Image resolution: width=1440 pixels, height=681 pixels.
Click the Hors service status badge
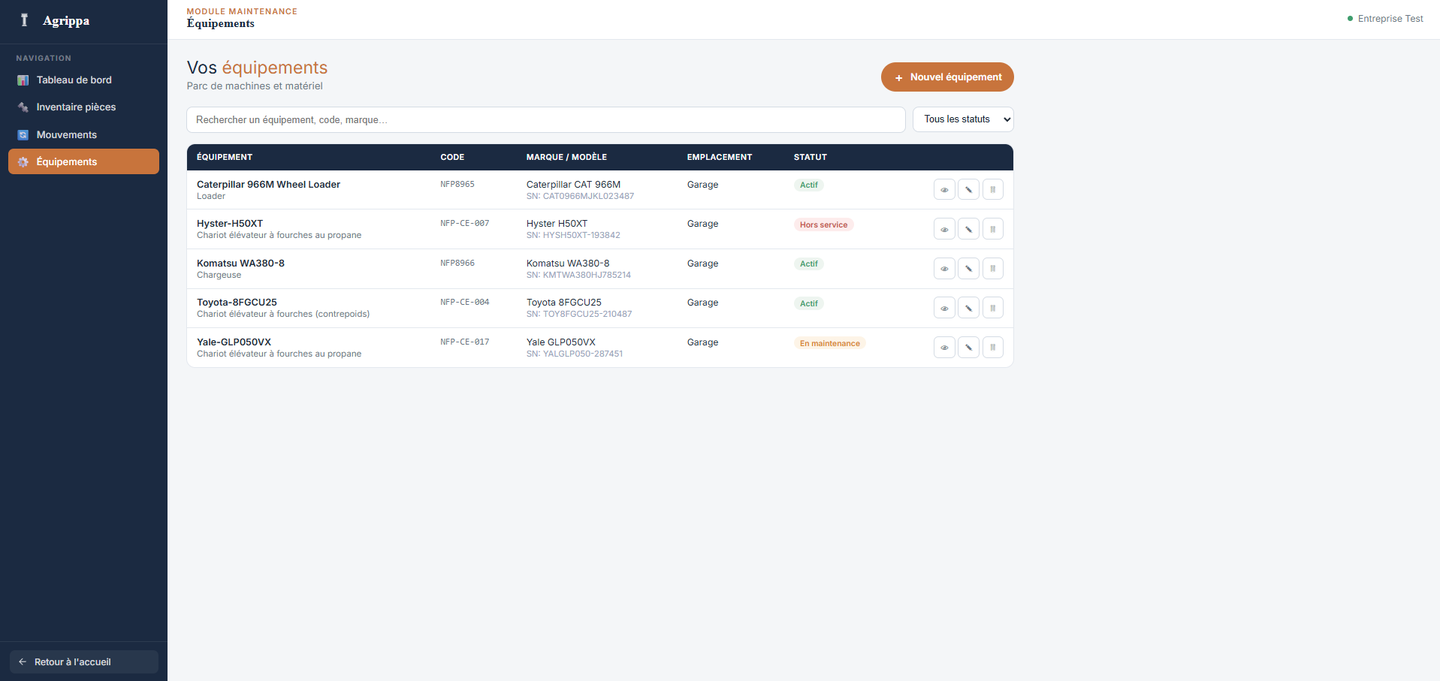tap(824, 225)
